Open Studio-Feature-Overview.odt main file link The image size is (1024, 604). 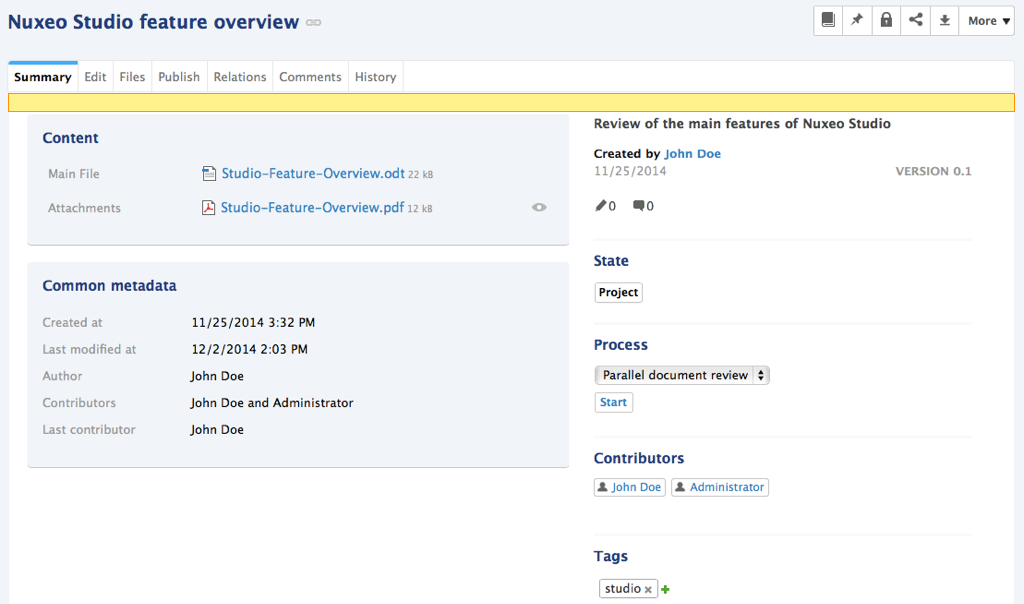coord(313,173)
